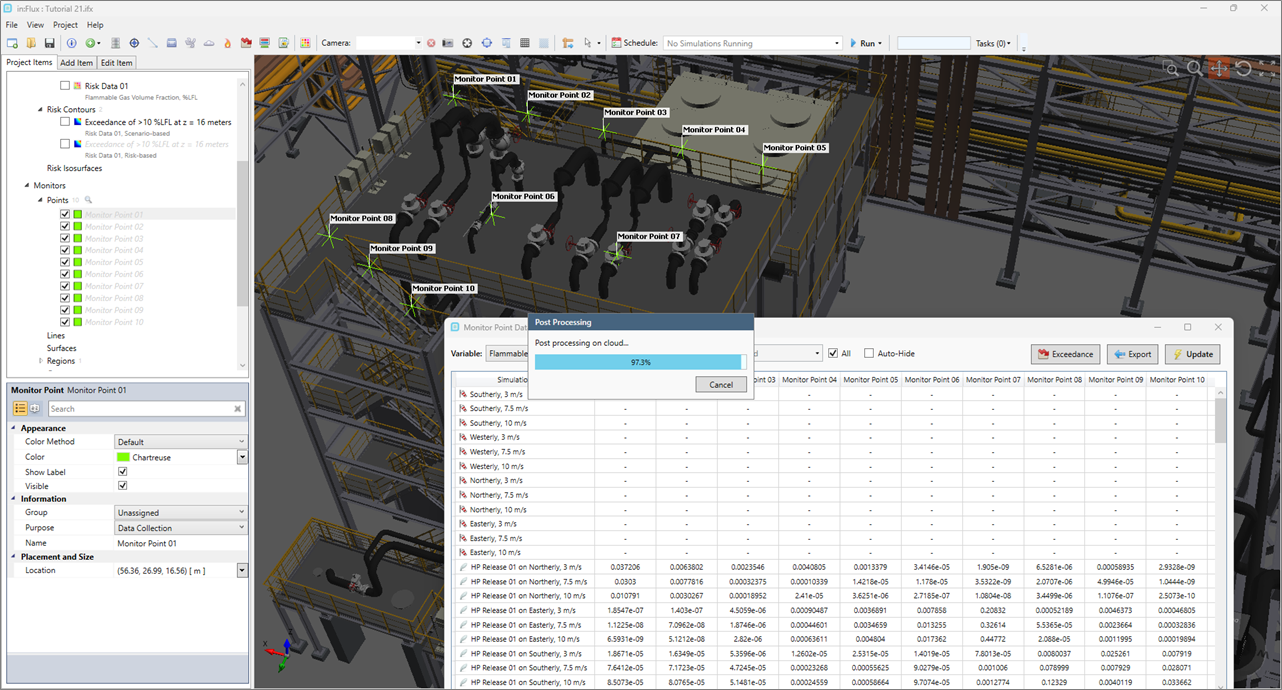The image size is (1282, 690).
Task: Collapse the Monitors tree node
Action: 27,186
